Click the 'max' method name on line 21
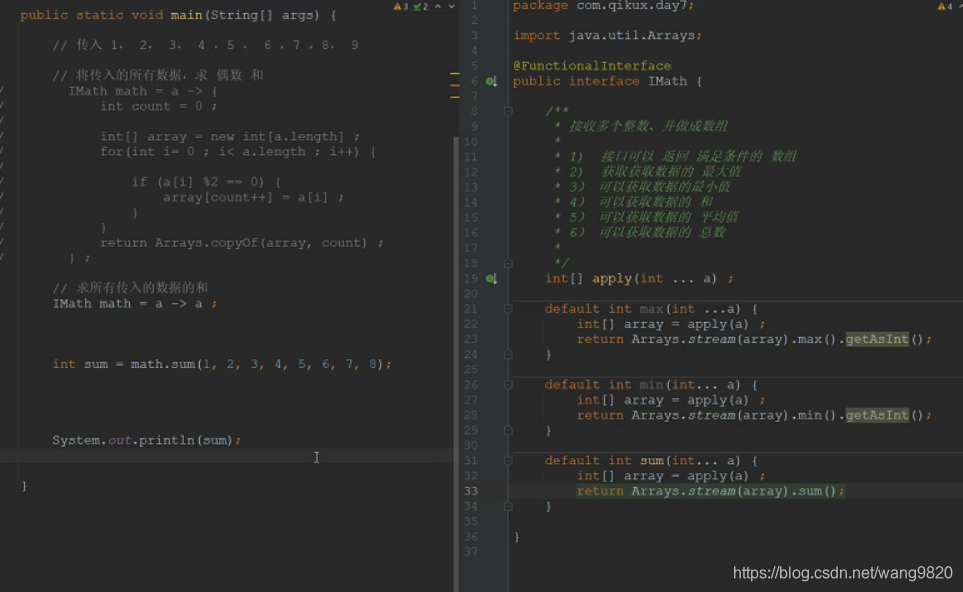Image resolution: width=963 pixels, height=592 pixels. coord(651,309)
